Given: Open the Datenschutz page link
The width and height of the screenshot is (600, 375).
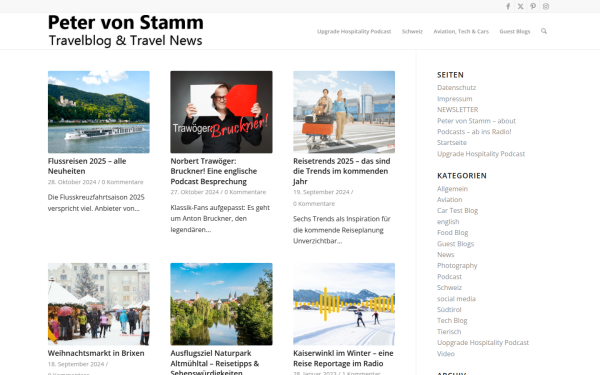Looking at the screenshot, I should point(457,88).
